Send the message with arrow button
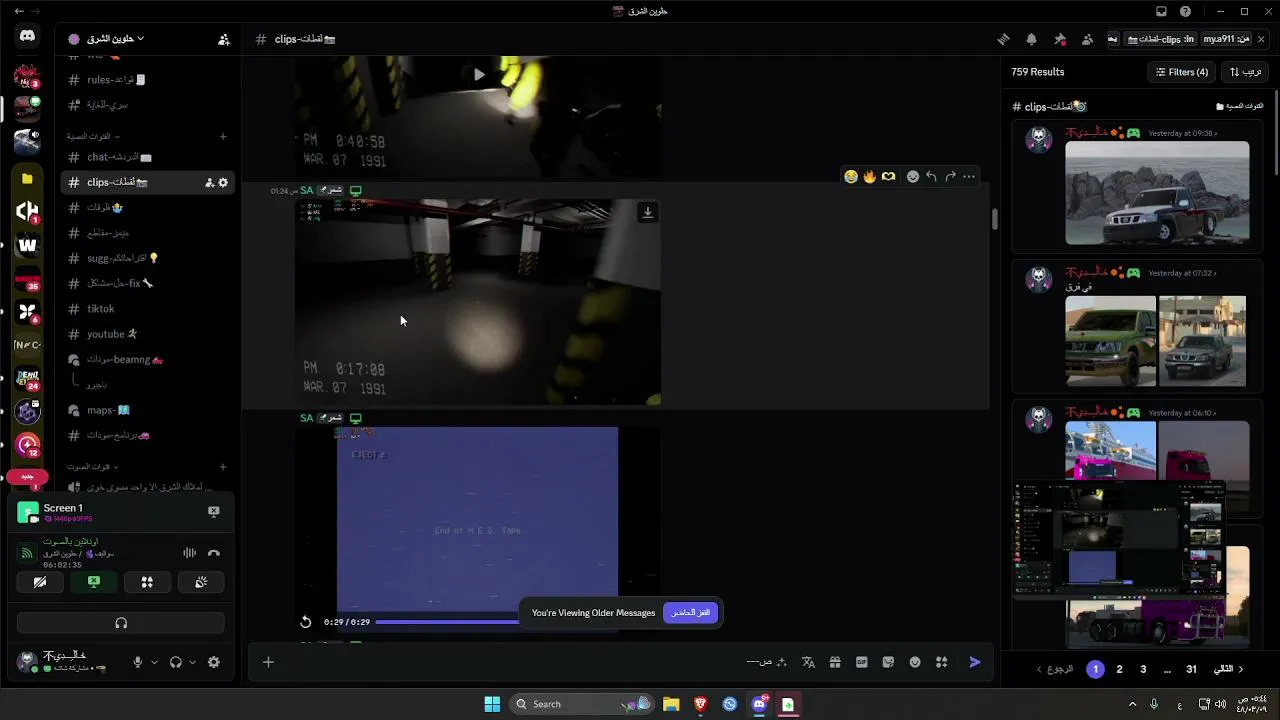Image resolution: width=1280 pixels, height=720 pixels. (975, 662)
